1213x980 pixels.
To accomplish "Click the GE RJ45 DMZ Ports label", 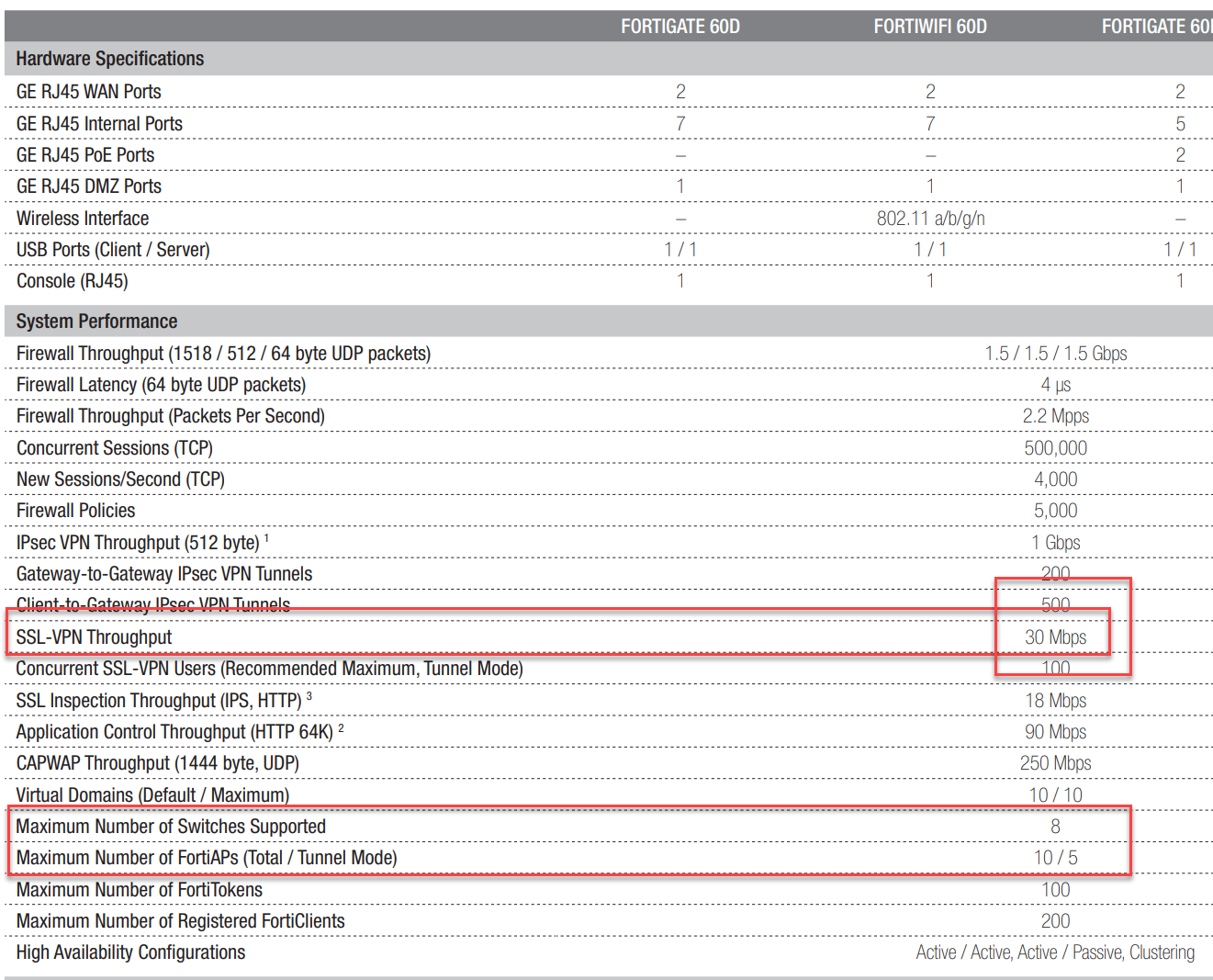I will [89, 186].
